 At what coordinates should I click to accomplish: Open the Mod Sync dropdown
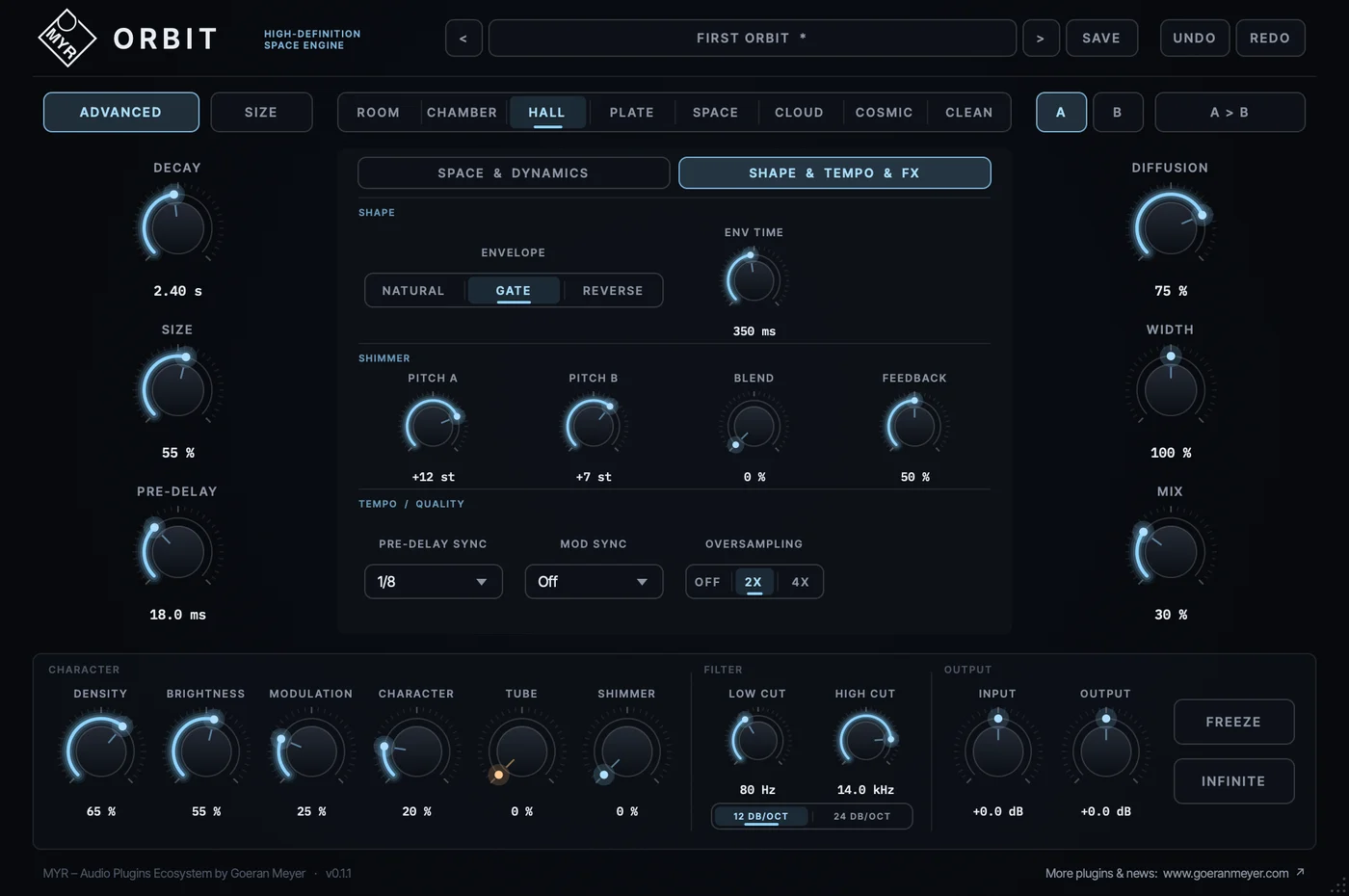point(594,582)
